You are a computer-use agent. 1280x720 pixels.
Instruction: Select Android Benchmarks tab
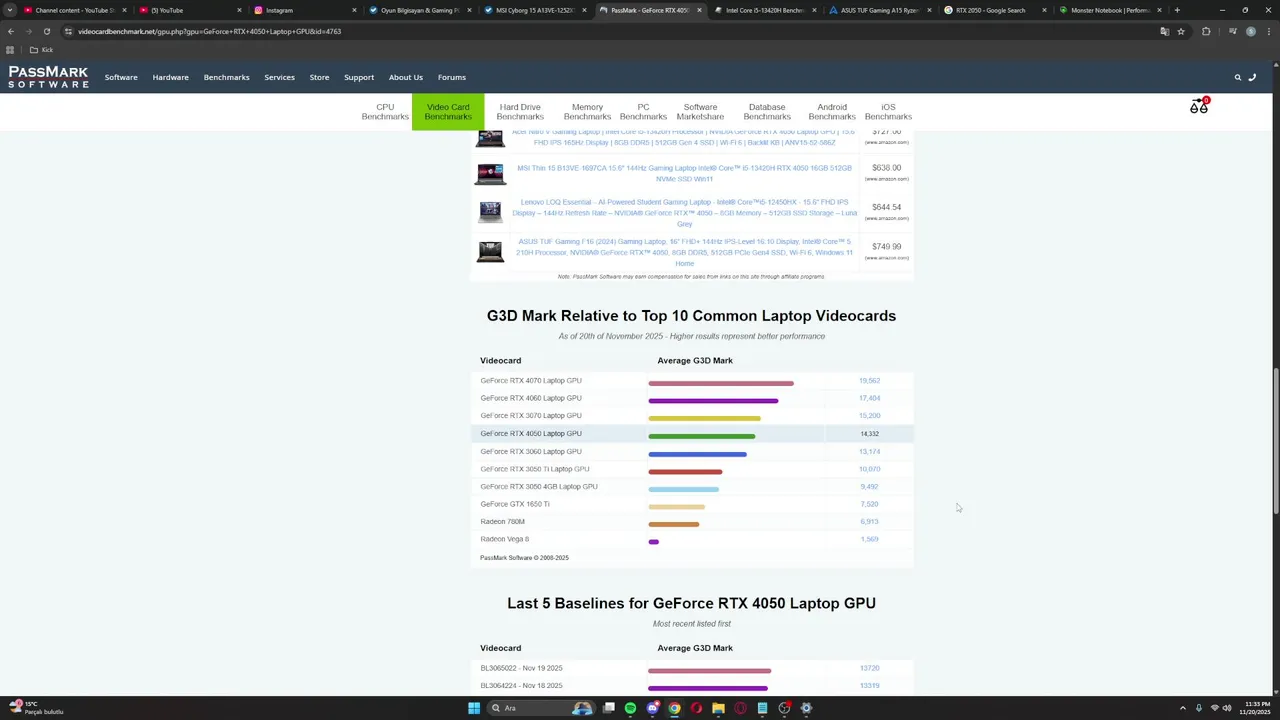coord(832,112)
